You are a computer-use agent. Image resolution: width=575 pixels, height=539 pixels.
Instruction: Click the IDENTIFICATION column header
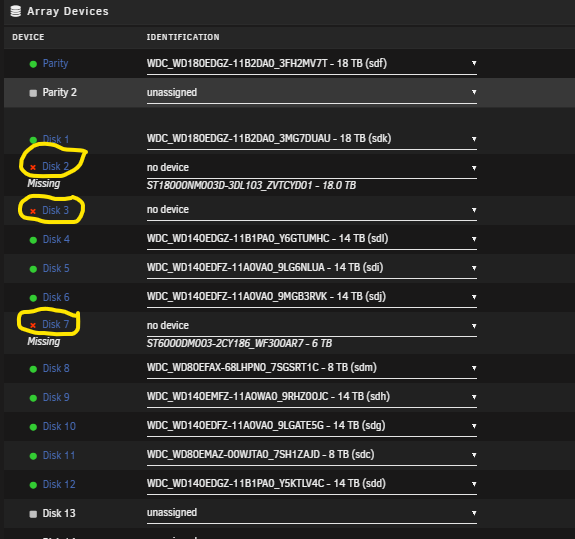coord(183,37)
